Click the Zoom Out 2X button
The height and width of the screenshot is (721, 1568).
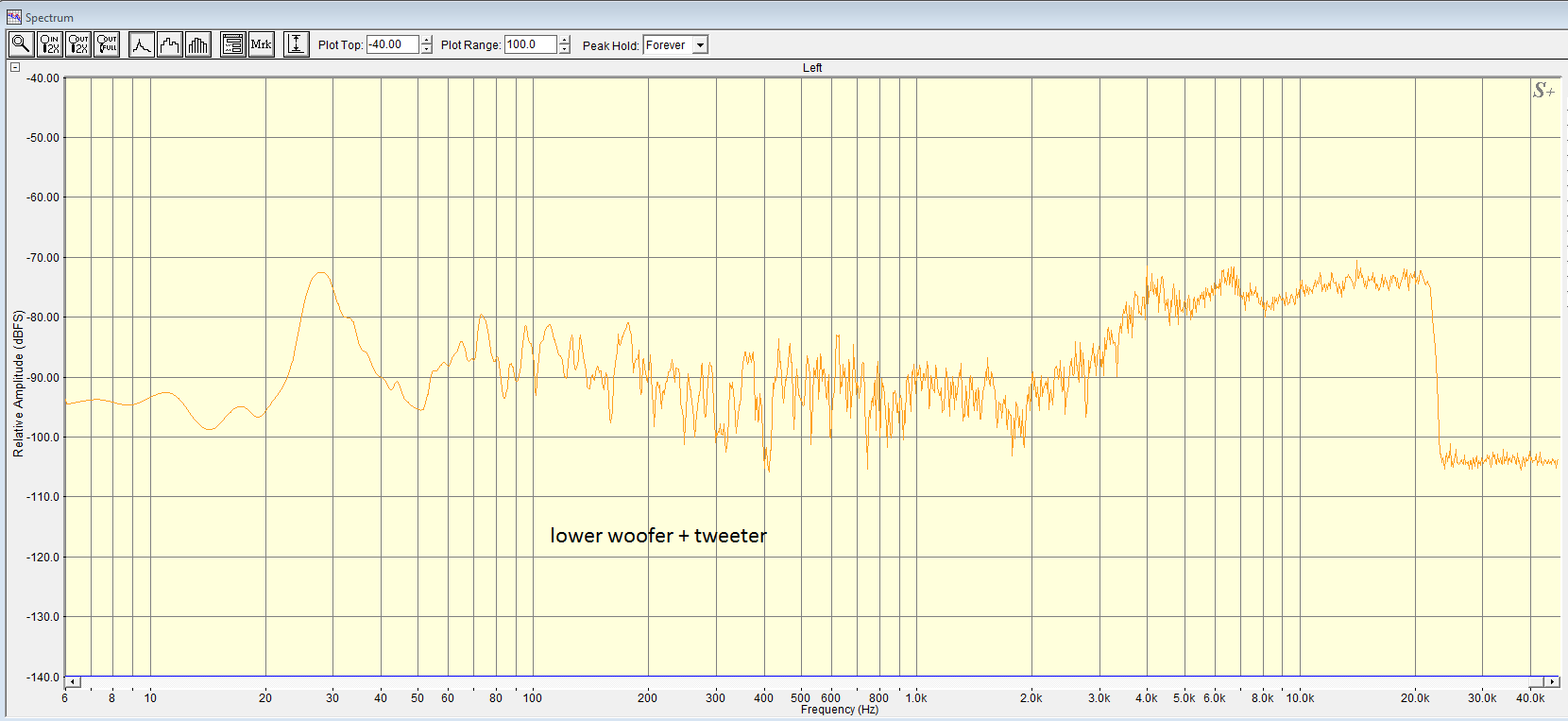pos(78,44)
